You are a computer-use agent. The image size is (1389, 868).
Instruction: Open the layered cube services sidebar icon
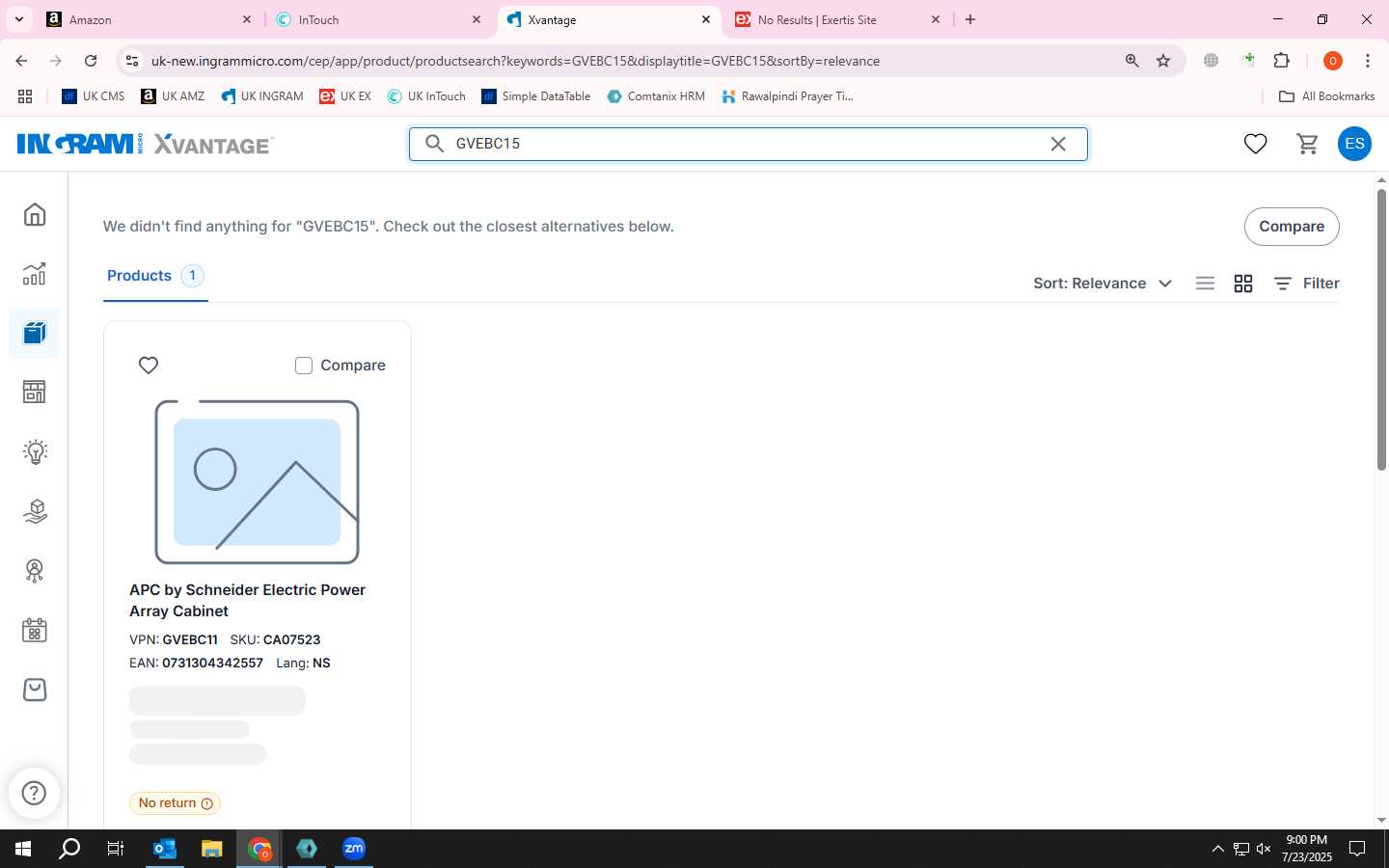[35, 511]
